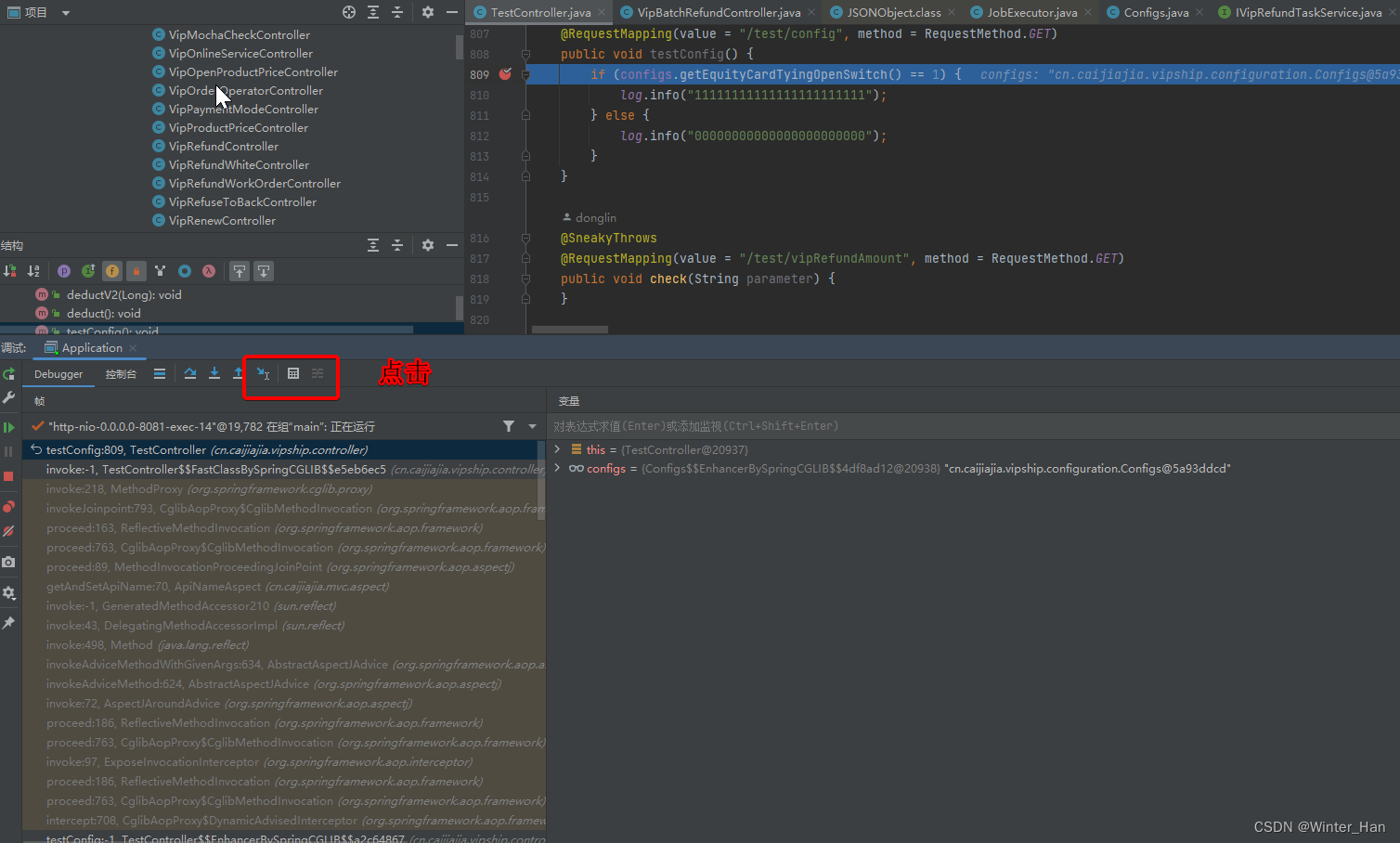The width and height of the screenshot is (1400, 843).
Task: Collapse method fold at line 808
Action: [x=525, y=54]
